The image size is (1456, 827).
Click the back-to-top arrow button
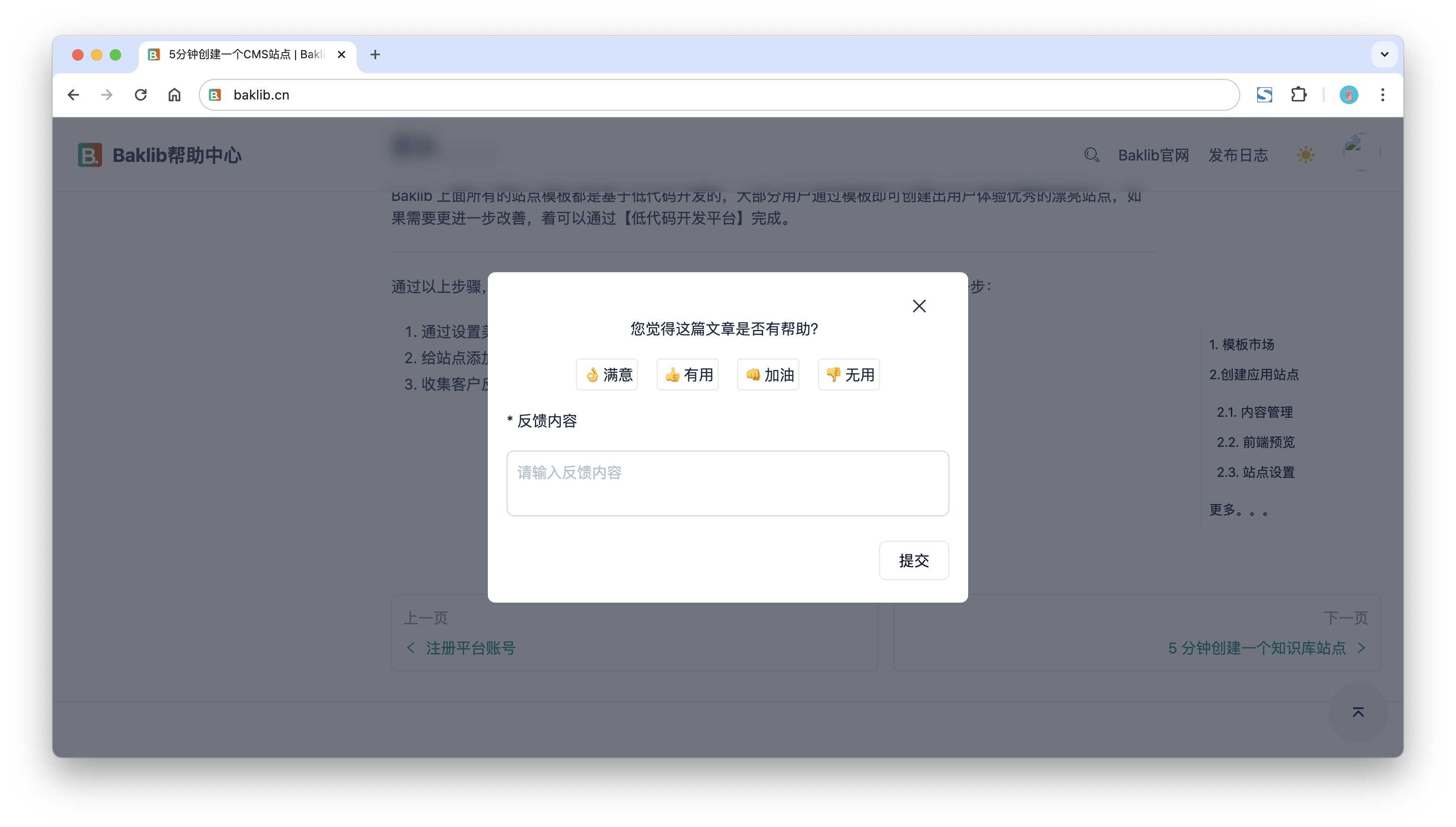click(x=1358, y=712)
